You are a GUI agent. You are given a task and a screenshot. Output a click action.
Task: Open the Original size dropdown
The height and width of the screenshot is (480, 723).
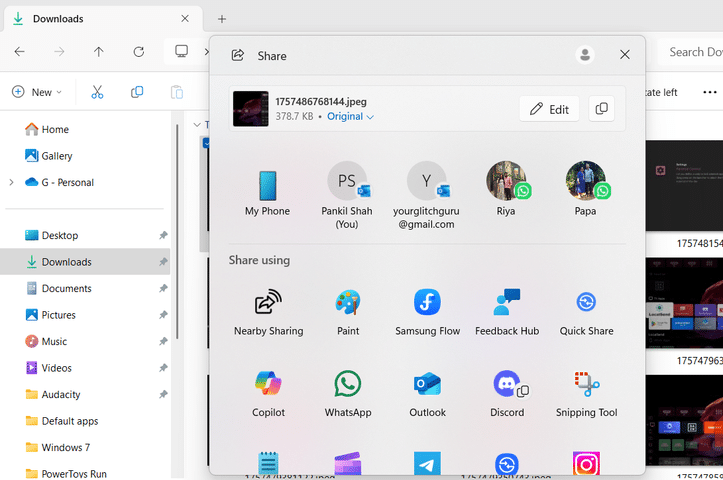tap(350, 116)
